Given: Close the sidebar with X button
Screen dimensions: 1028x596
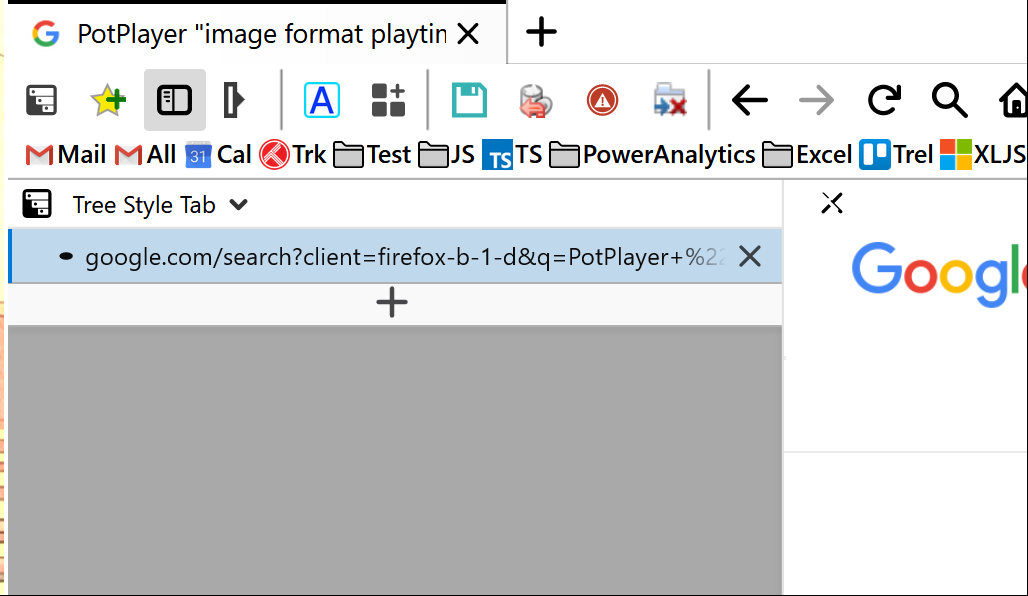Looking at the screenshot, I should click(832, 203).
